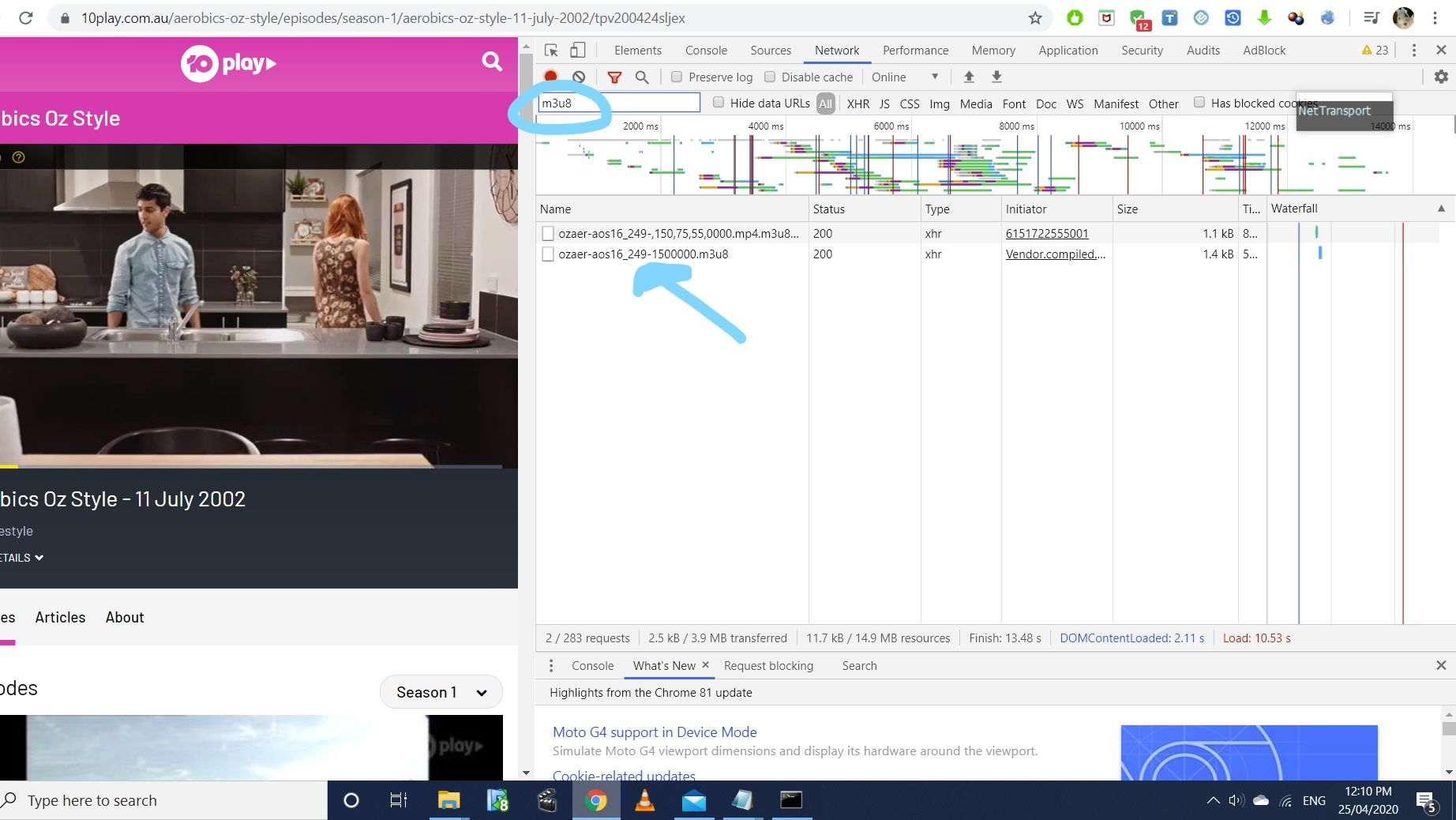Toggle the device toolbar icon
This screenshot has height=820, width=1456.
pos(578,50)
